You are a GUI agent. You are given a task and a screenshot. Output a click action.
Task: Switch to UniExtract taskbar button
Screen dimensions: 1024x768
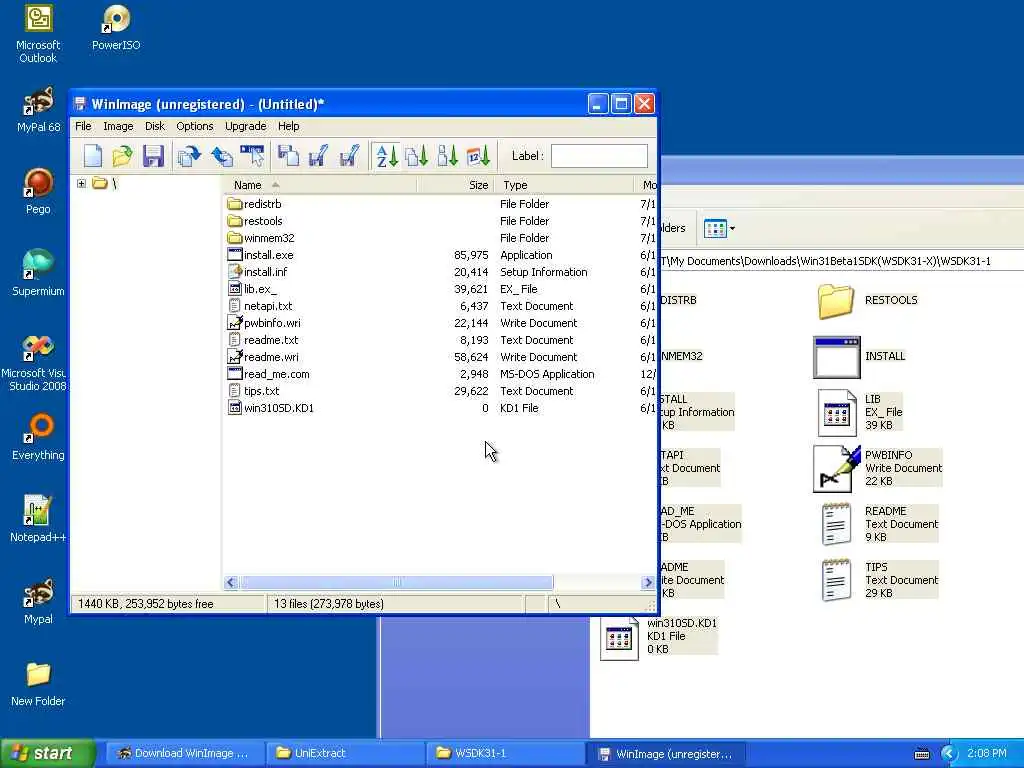point(344,753)
